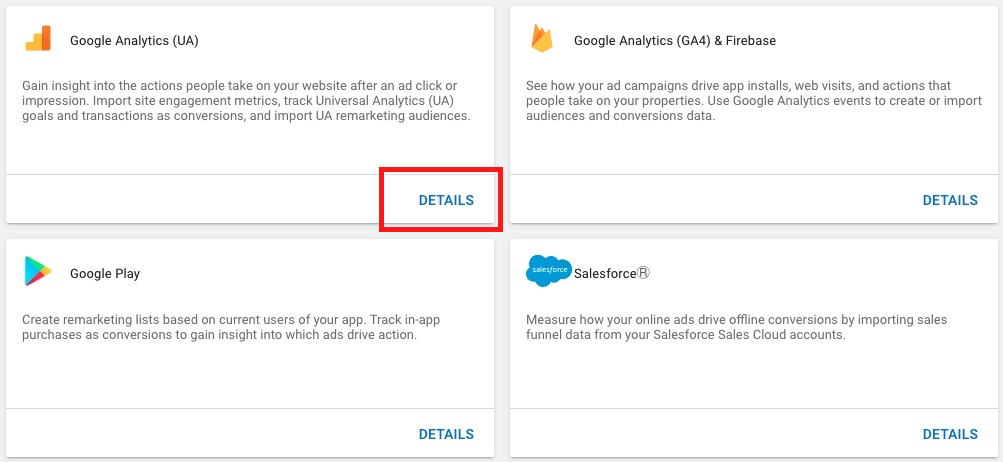Click empty footer area of Google Analytics (UA) card
Viewport: 1003px width, 462px height.
point(190,200)
